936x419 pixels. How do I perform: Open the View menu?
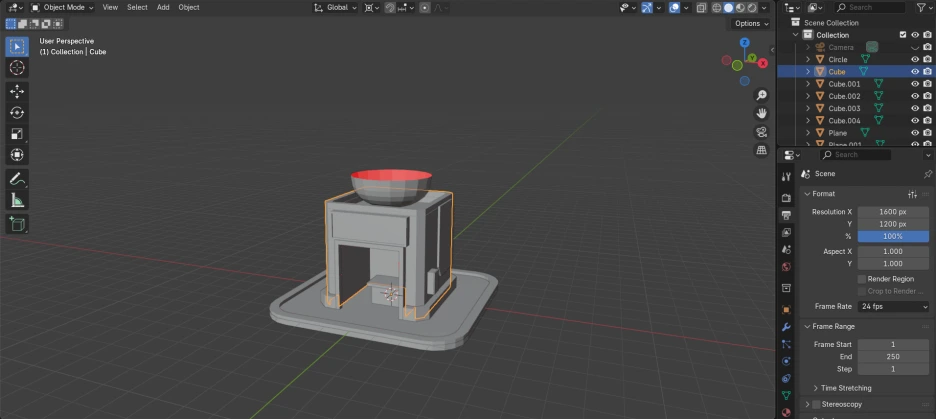[110, 8]
